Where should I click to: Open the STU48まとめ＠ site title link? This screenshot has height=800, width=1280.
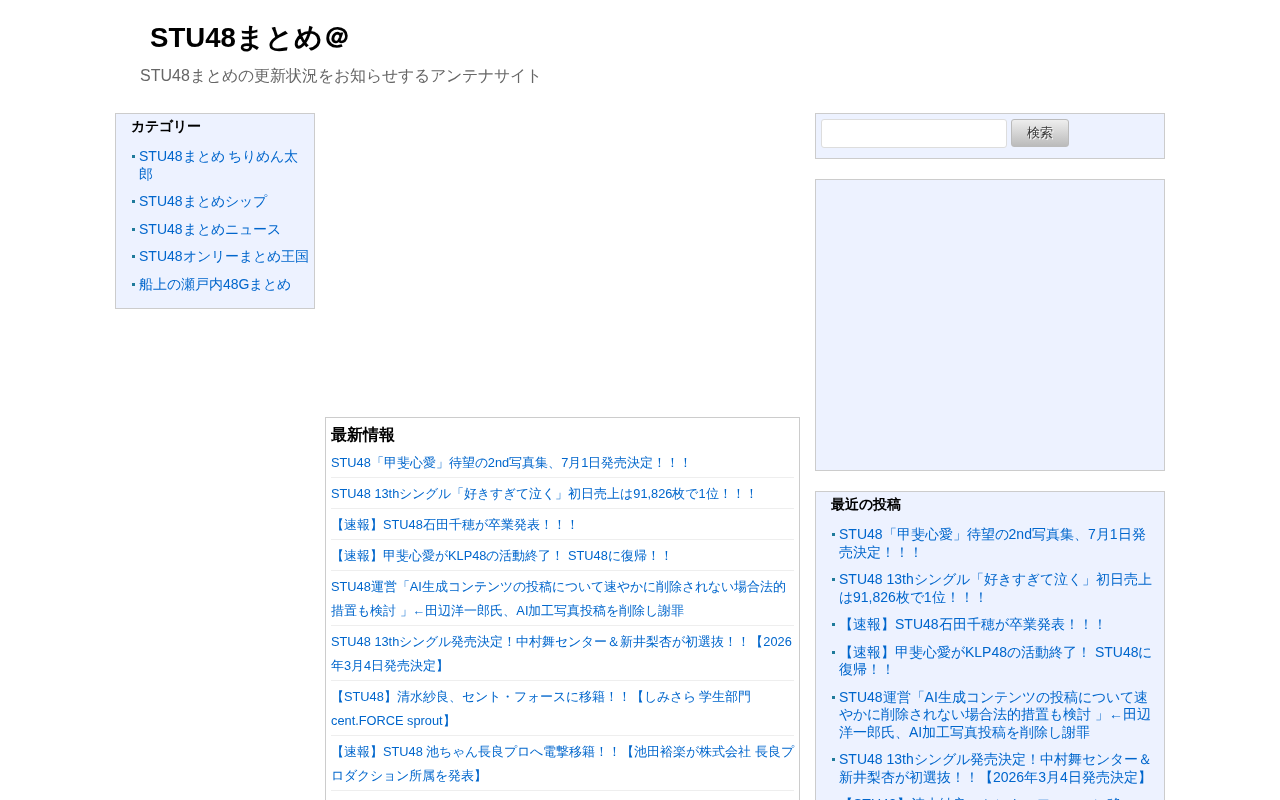(249, 38)
